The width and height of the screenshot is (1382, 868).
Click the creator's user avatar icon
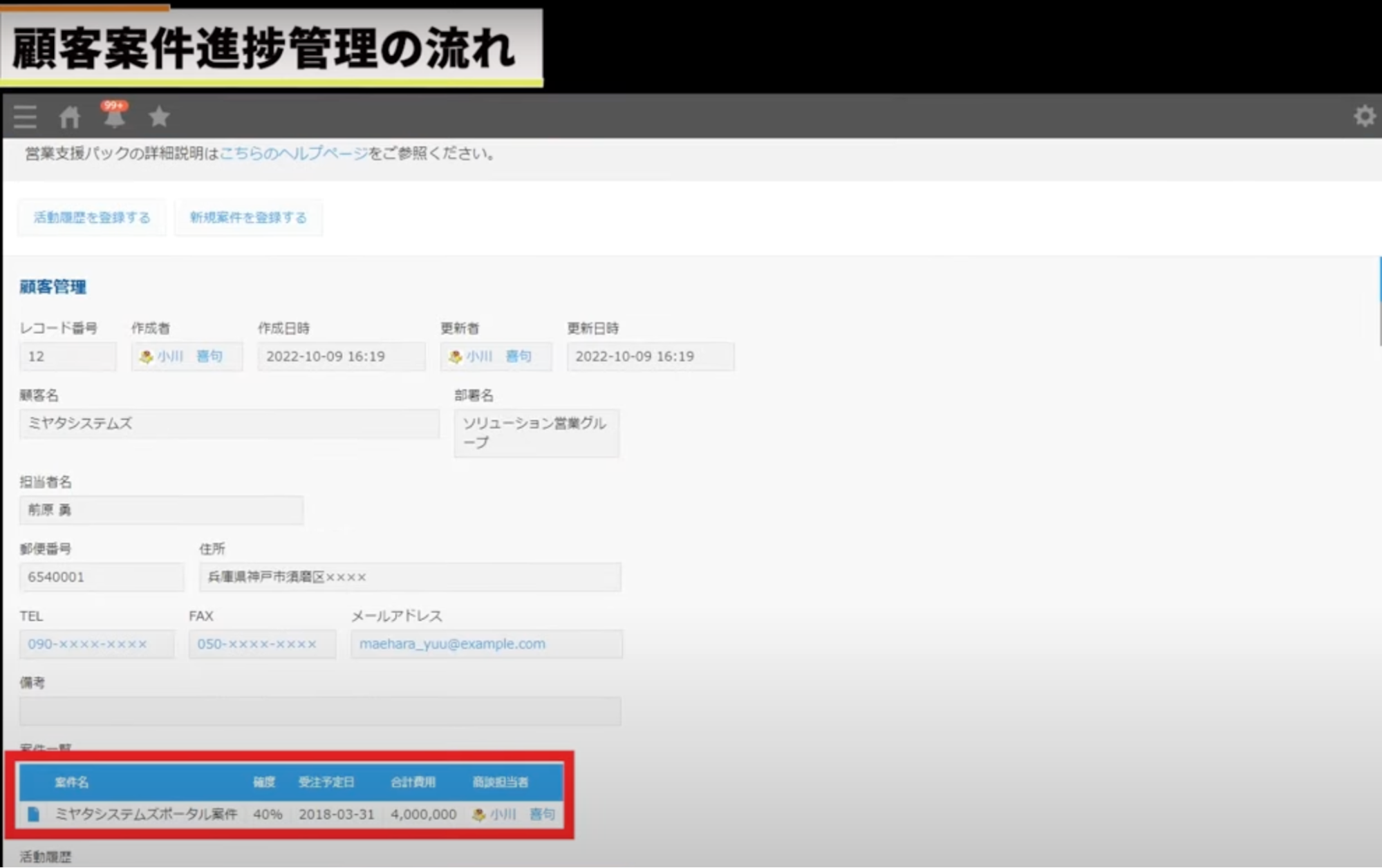pyautogui.click(x=146, y=357)
